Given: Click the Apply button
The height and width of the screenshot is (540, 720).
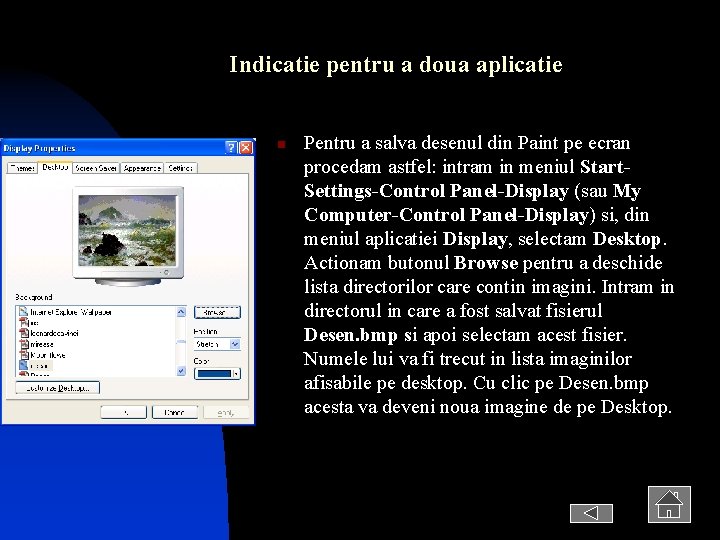Looking at the screenshot, I should 226,412.
